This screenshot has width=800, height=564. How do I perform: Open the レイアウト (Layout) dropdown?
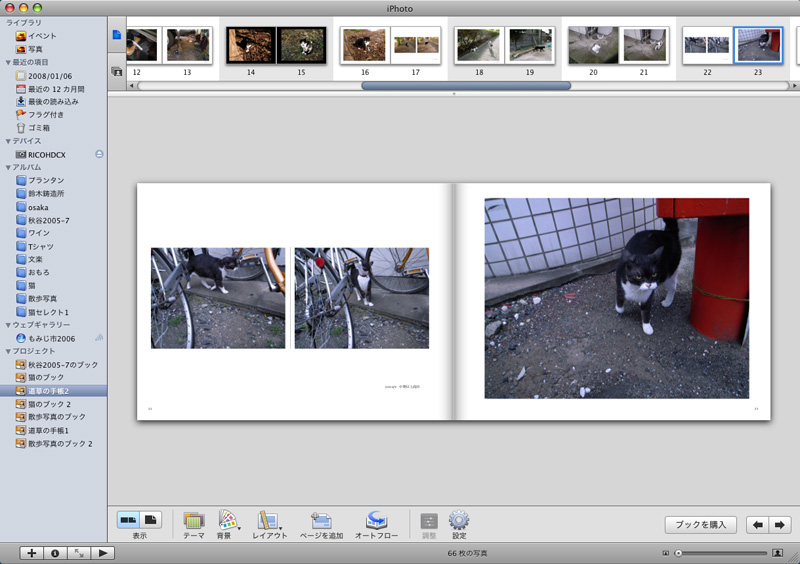(x=268, y=521)
